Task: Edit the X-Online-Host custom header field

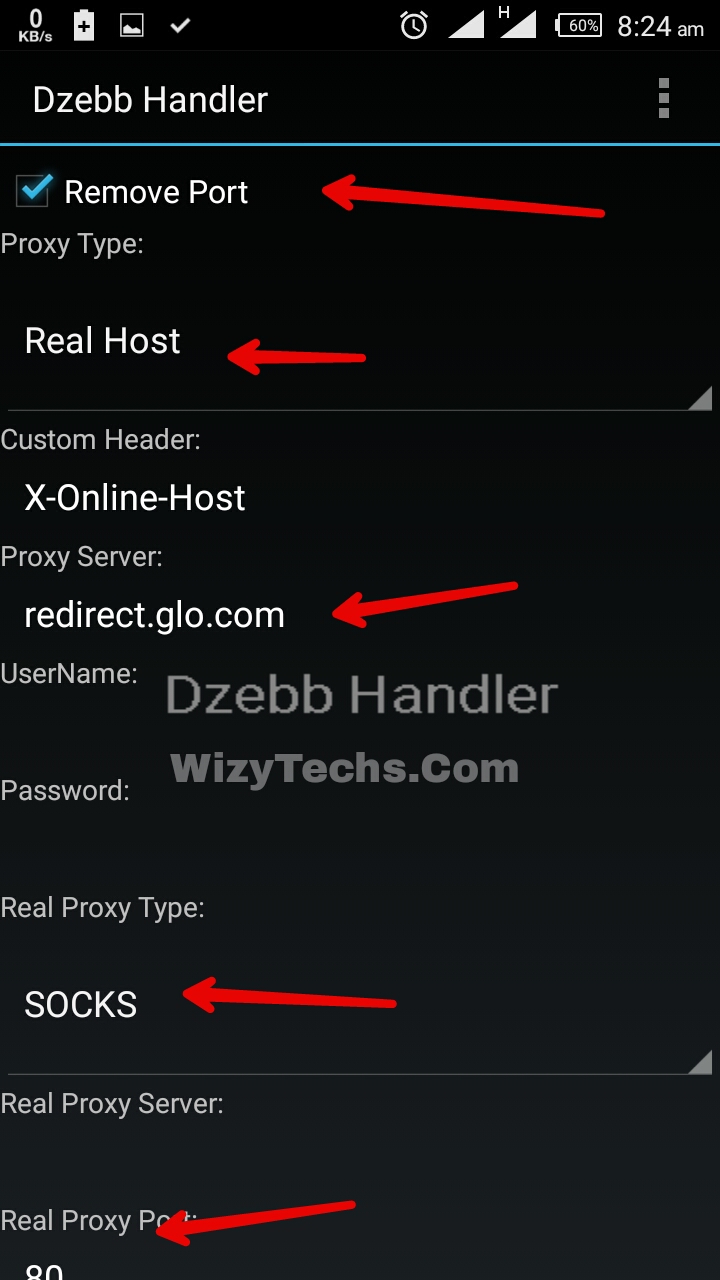Action: pyautogui.click(x=360, y=498)
